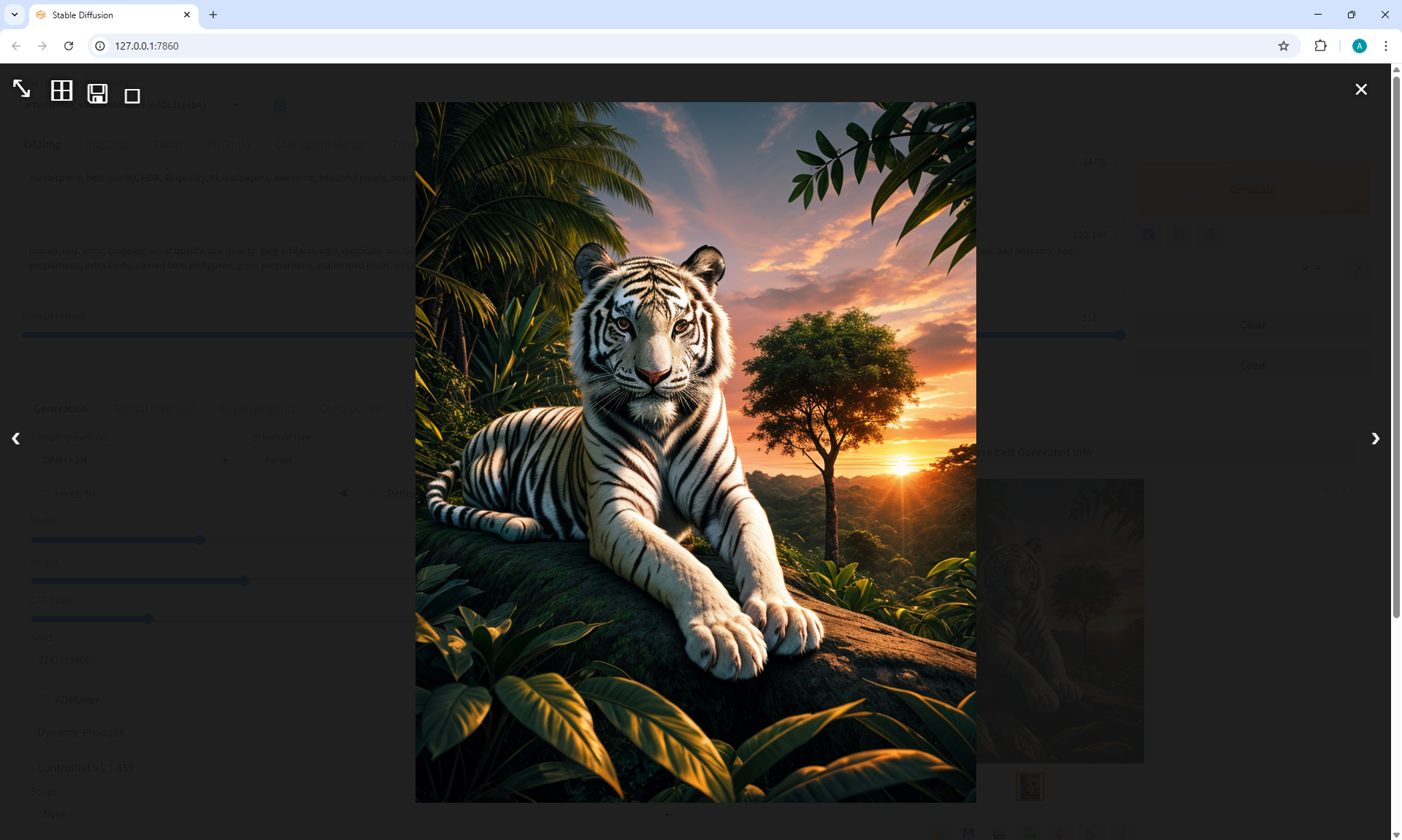View site information for 127.0.0.1
Image resolution: width=1402 pixels, height=840 pixels.
tap(101, 46)
